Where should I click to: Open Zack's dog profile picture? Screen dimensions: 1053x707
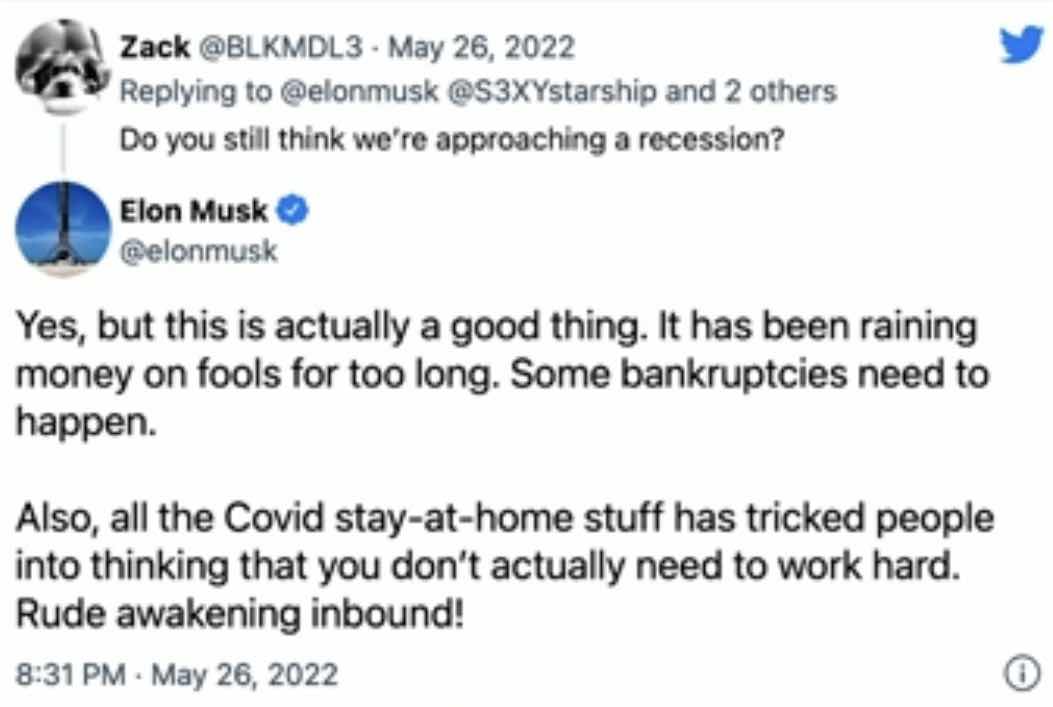point(62,66)
